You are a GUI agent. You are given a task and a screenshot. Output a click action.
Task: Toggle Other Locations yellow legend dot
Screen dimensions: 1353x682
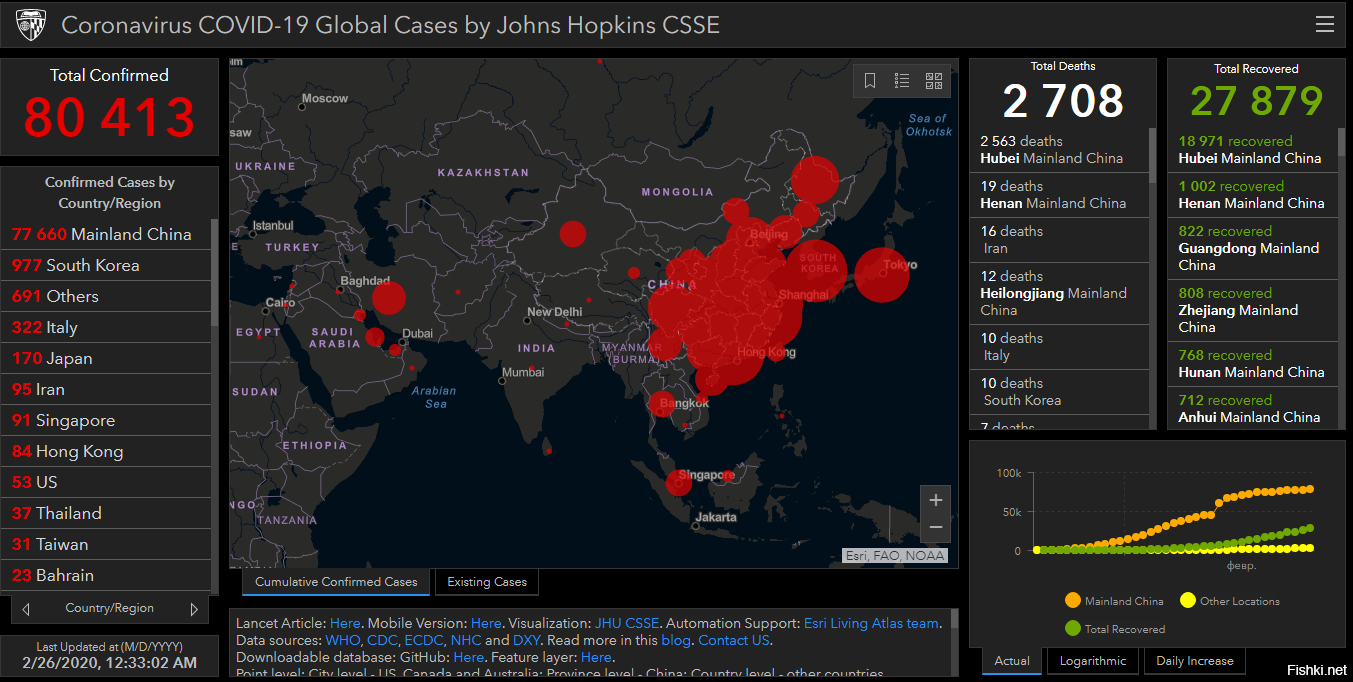pyautogui.click(x=1188, y=601)
